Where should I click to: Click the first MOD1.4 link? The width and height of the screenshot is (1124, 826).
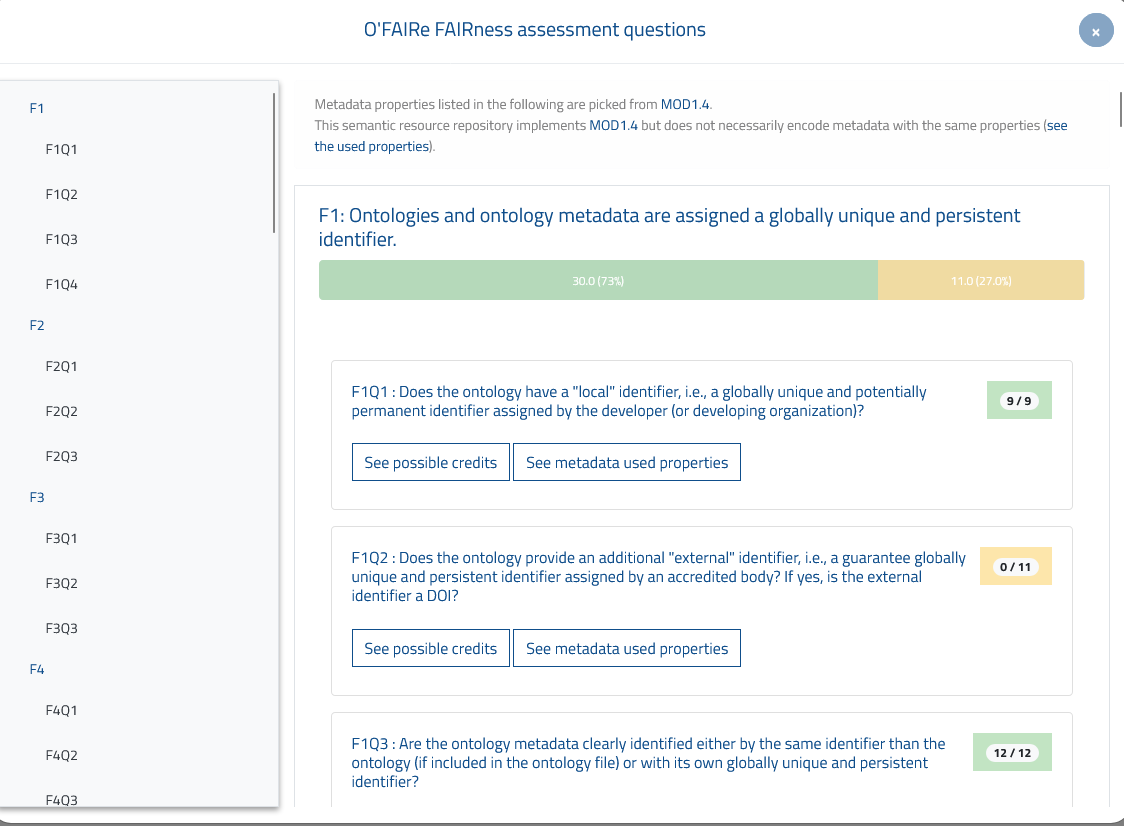[x=685, y=104]
